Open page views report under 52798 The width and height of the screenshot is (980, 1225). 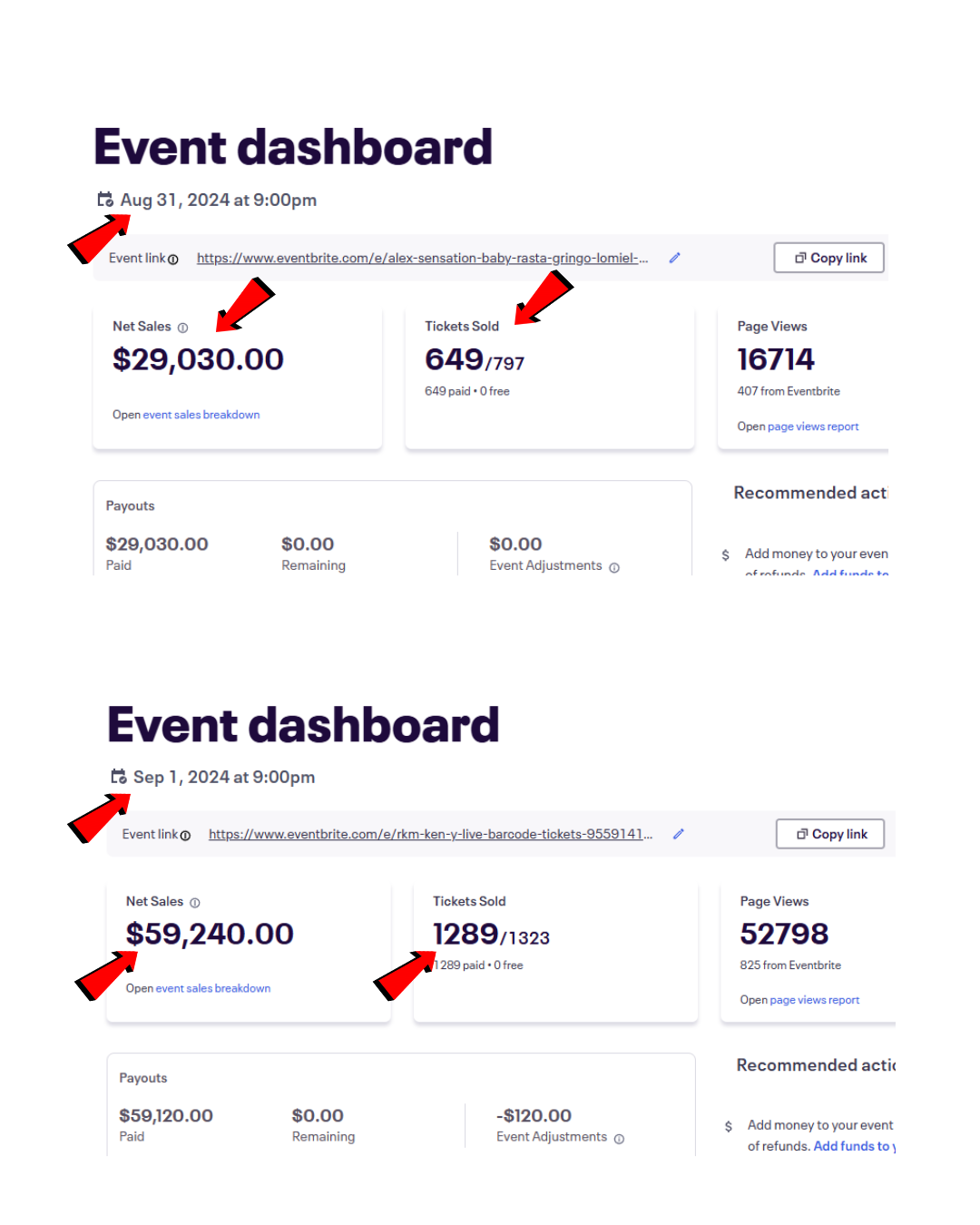tap(814, 1000)
